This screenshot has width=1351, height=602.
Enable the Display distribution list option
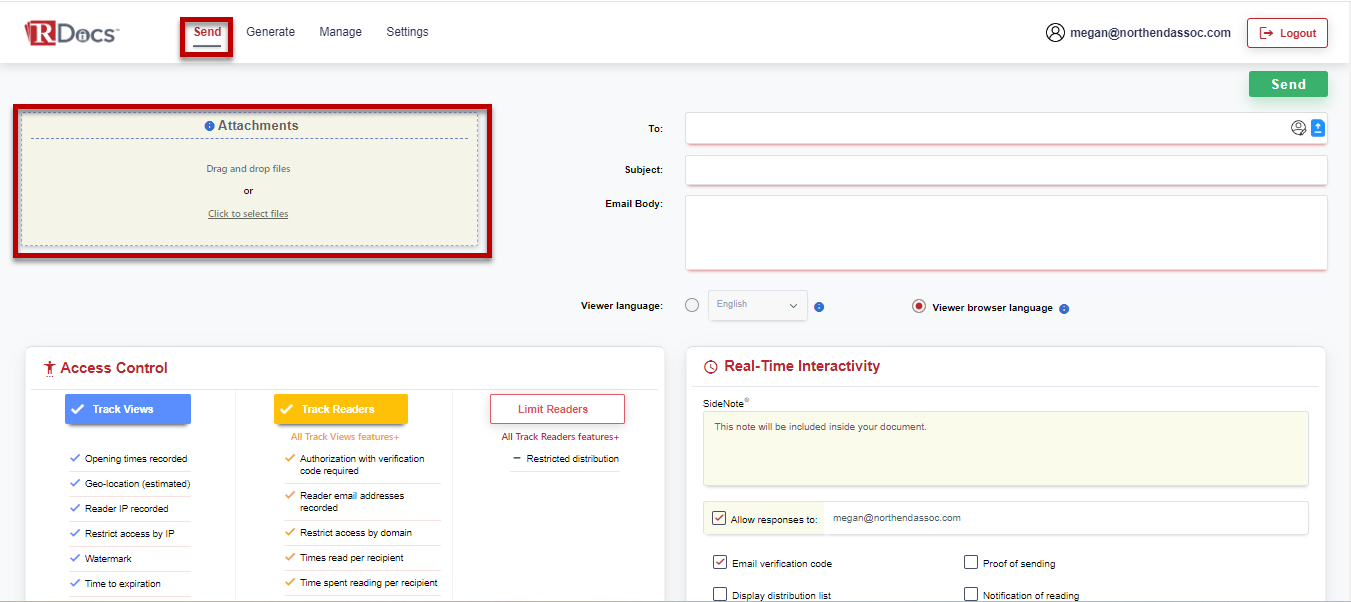(x=719, y=594)
